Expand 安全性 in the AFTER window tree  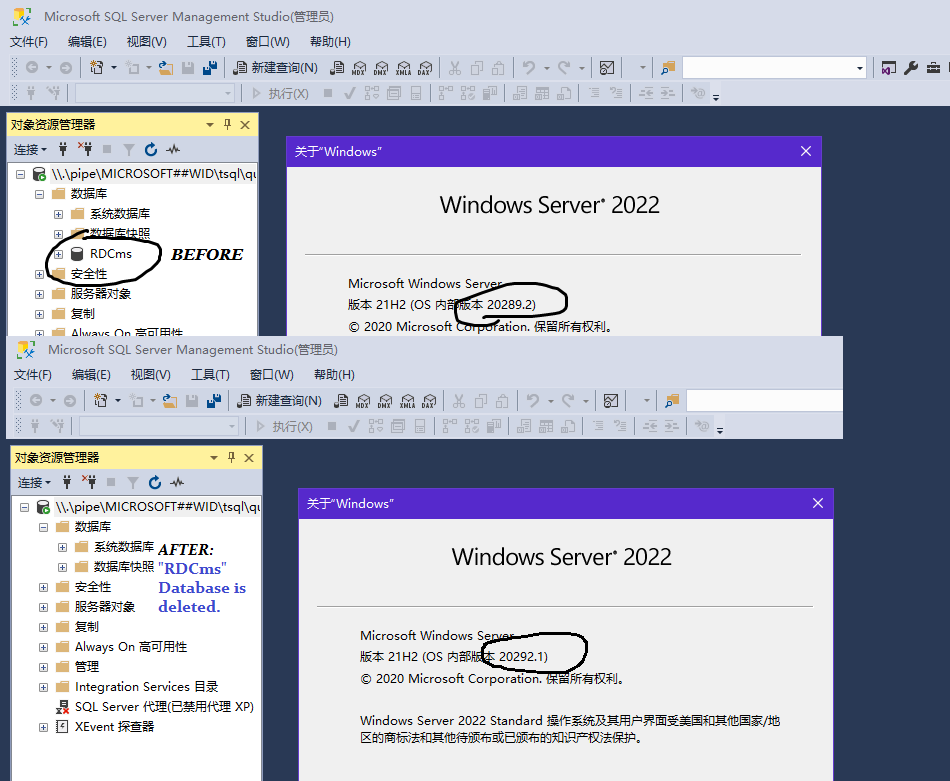(44, 587)
